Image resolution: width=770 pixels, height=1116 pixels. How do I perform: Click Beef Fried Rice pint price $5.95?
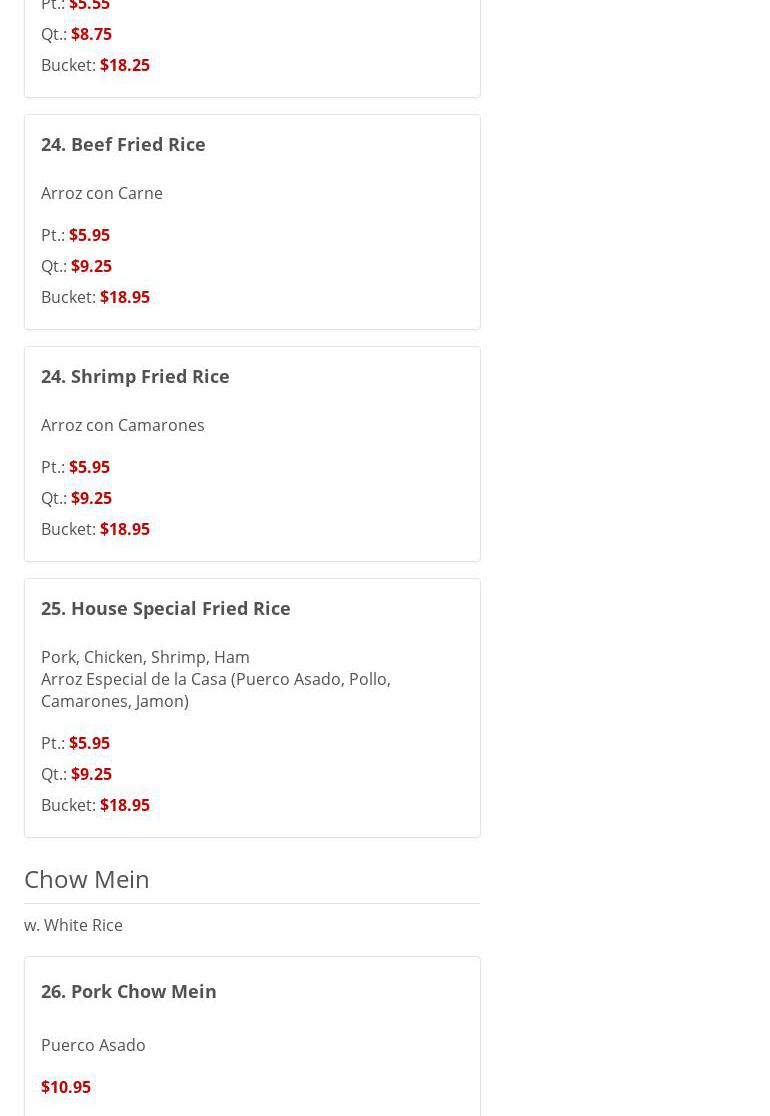(89, 235)
